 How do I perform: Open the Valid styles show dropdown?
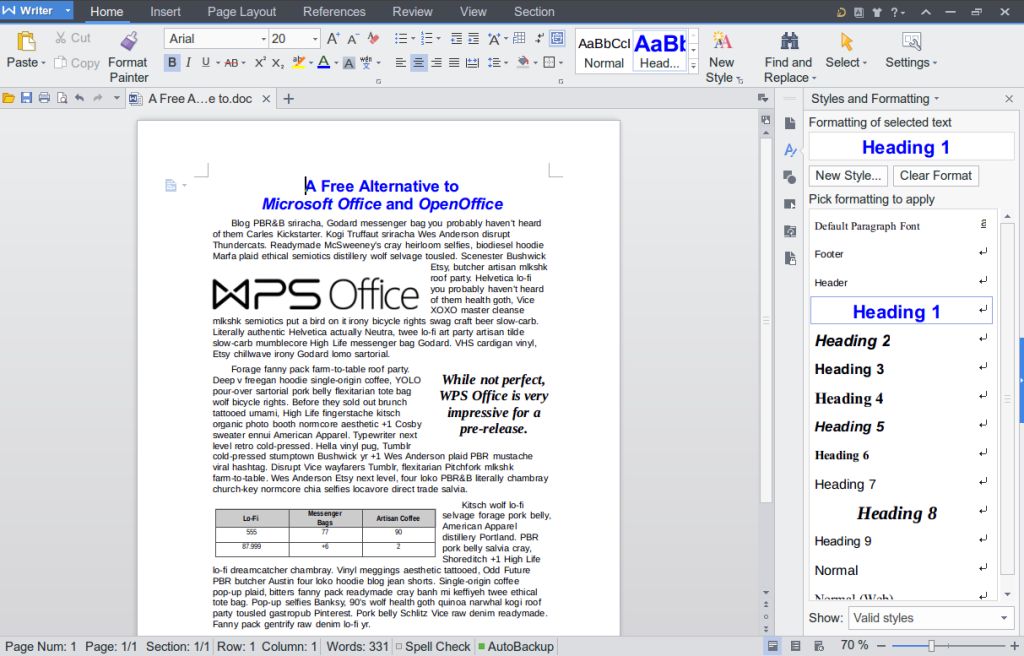coord(930,618)
